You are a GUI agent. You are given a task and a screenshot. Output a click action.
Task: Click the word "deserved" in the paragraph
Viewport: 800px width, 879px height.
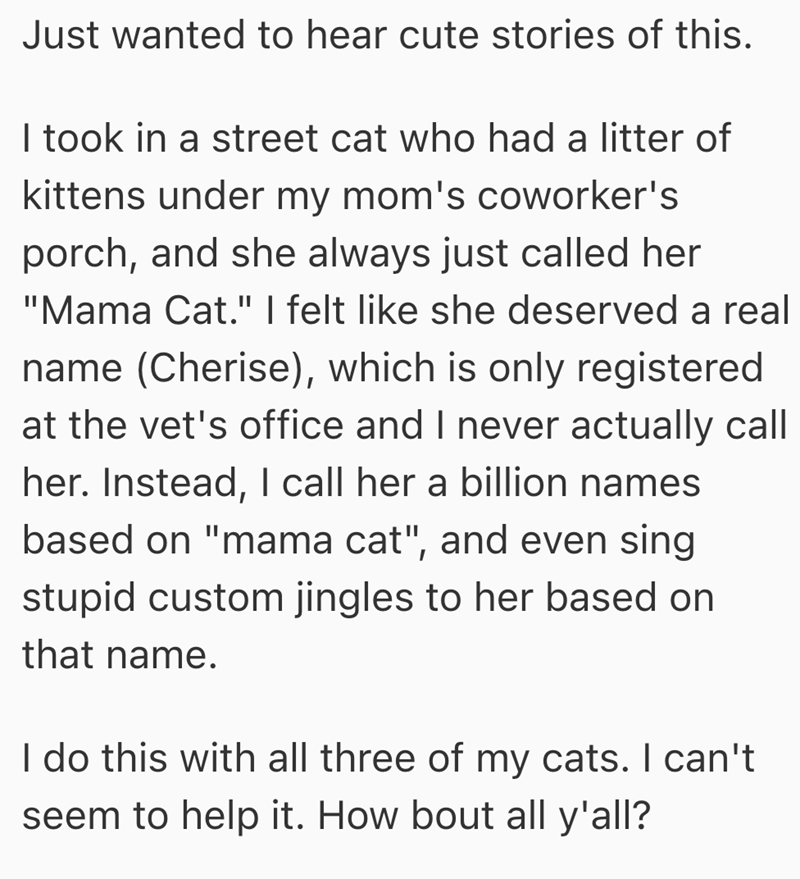[x=603, y=313]
